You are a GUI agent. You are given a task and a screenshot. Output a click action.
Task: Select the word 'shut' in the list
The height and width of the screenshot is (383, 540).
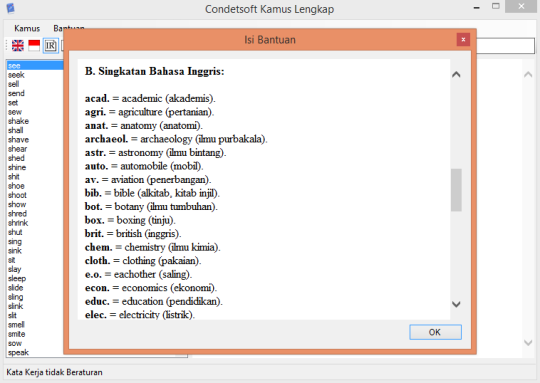(15, 232)
